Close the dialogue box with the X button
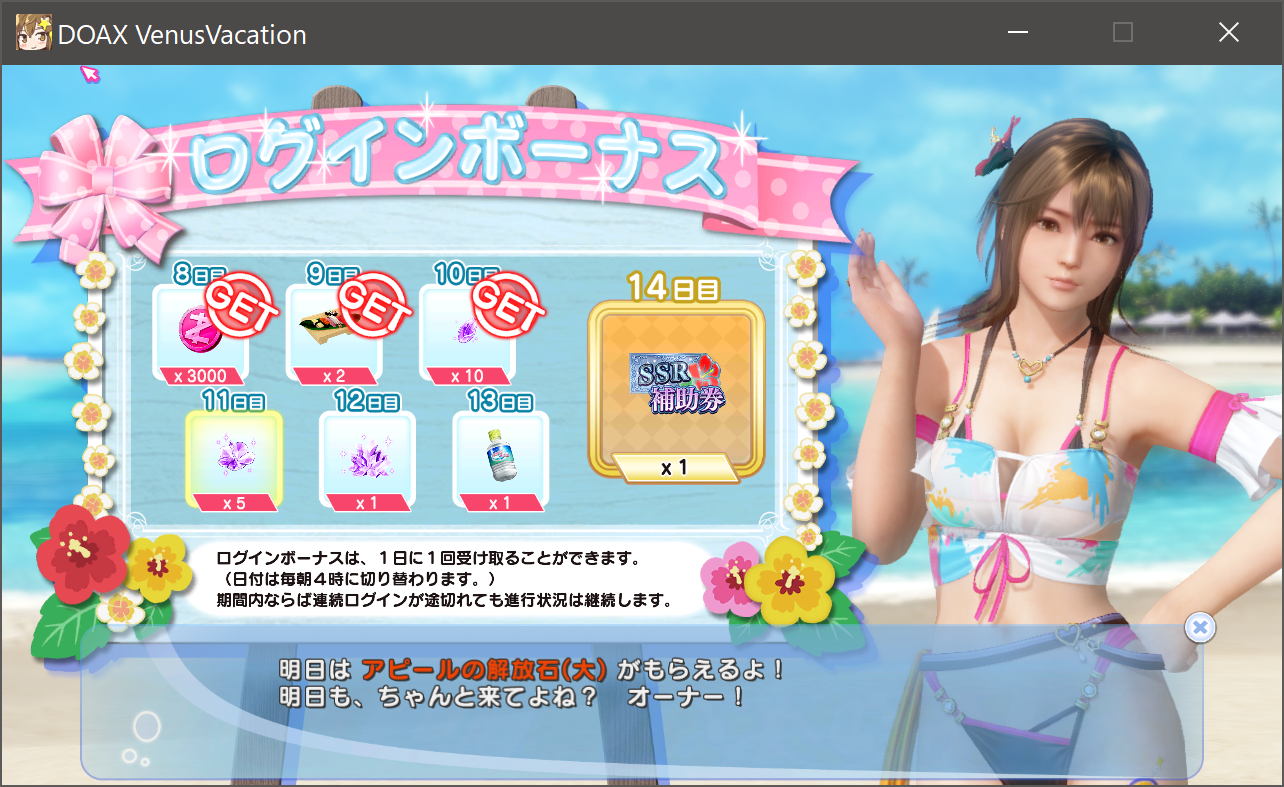The width and height of the screenshot is (1284, 787). tap(1200, 627)
